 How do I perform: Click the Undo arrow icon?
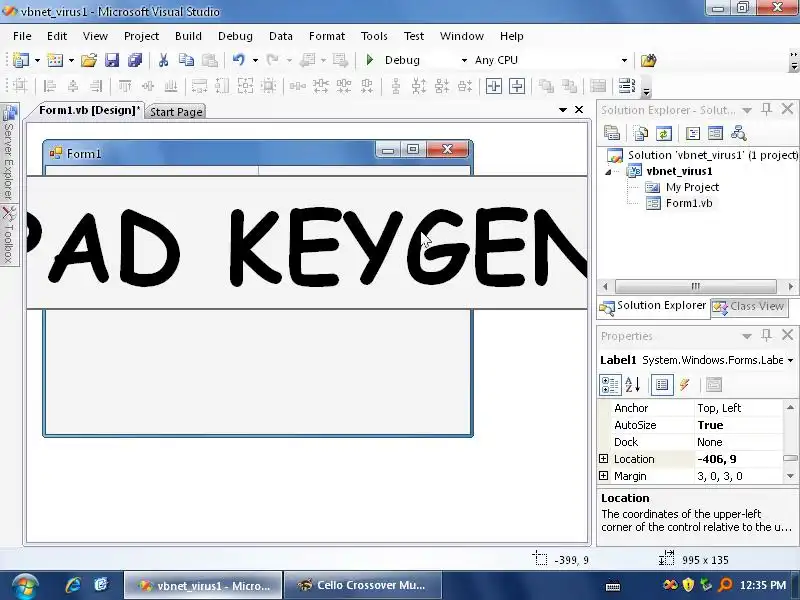pyautogui.click(x=239, y=60)
